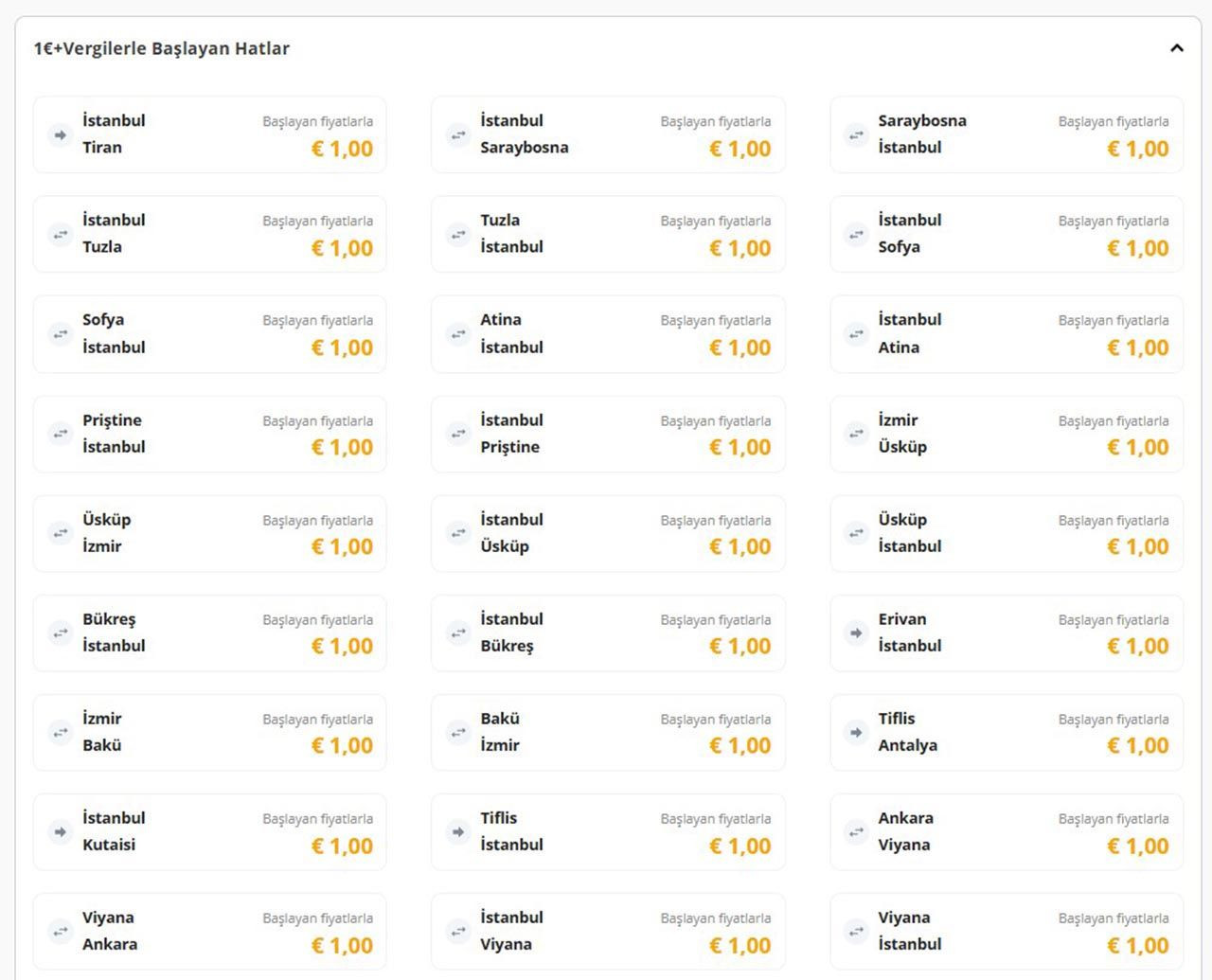Image resolution: width=1212 pixels, height=980 pixels.
Task: Click 'Priştine' in the Priştine–İstanbul card
Action: point(112,420)
